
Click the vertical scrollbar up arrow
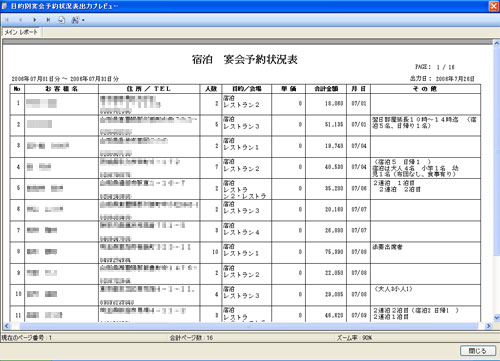click(x=496, y=43)
